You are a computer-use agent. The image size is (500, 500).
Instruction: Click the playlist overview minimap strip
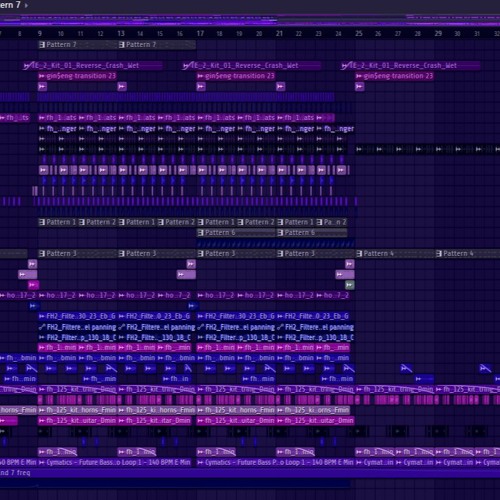pos(250,20)
